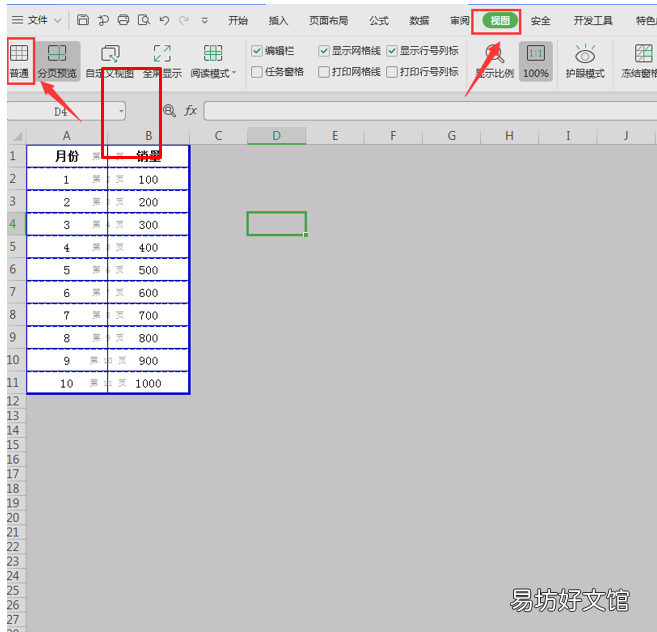Open the 插入 ribbon tab
Screen dimensions: 657x632
278,21
